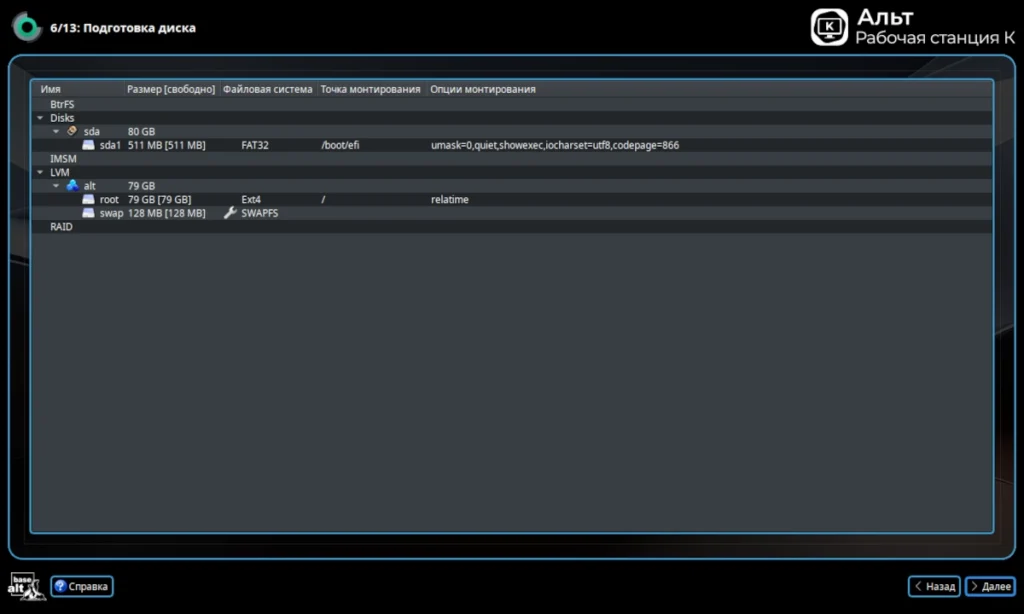The height and width of the screenshot is (614, 1024).
Task: Click the SWAPFS filesystem label
Action: [x=259, y=213]
